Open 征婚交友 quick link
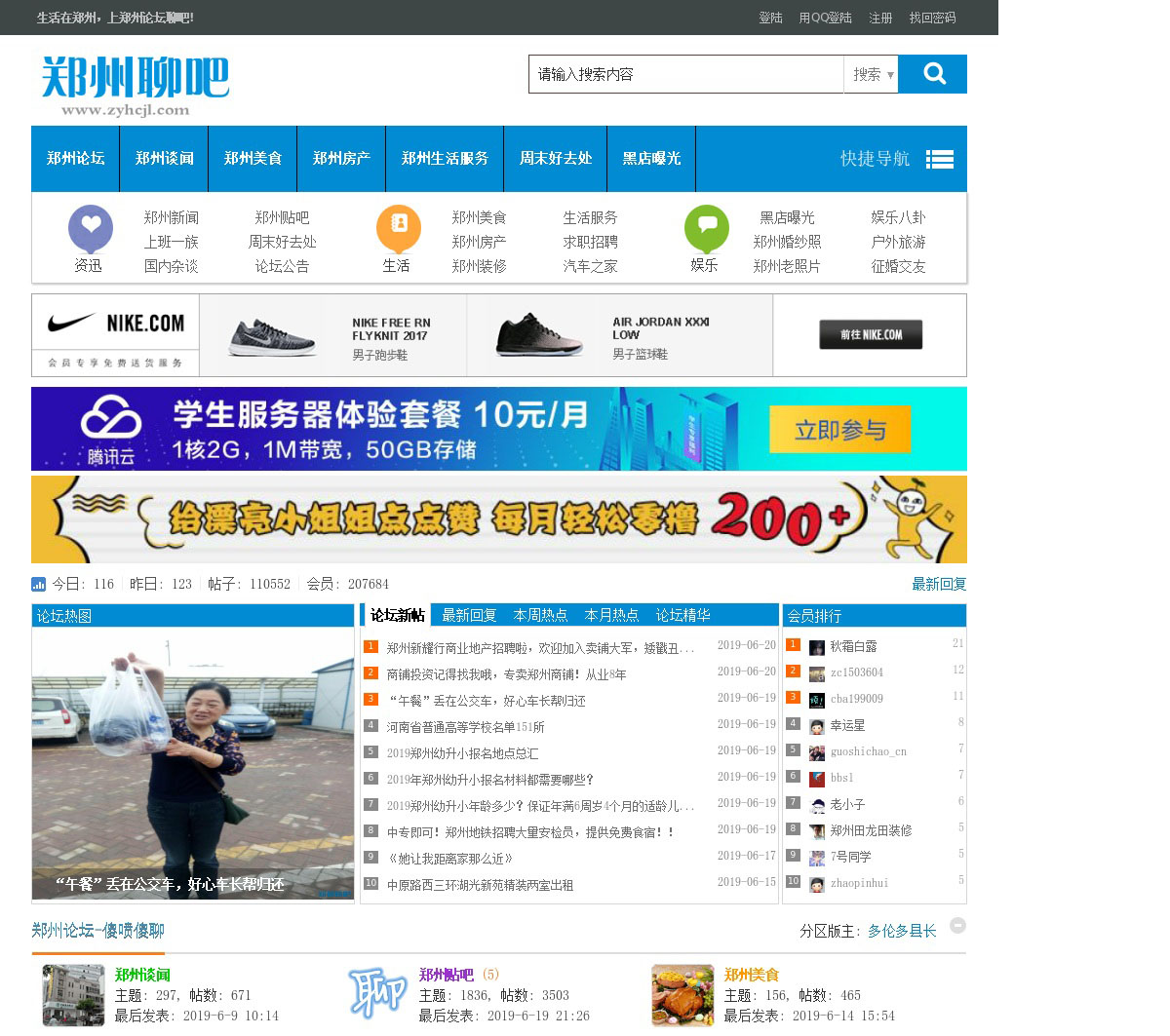Viewport: 1170px width, 1036px height. [898, 266]
